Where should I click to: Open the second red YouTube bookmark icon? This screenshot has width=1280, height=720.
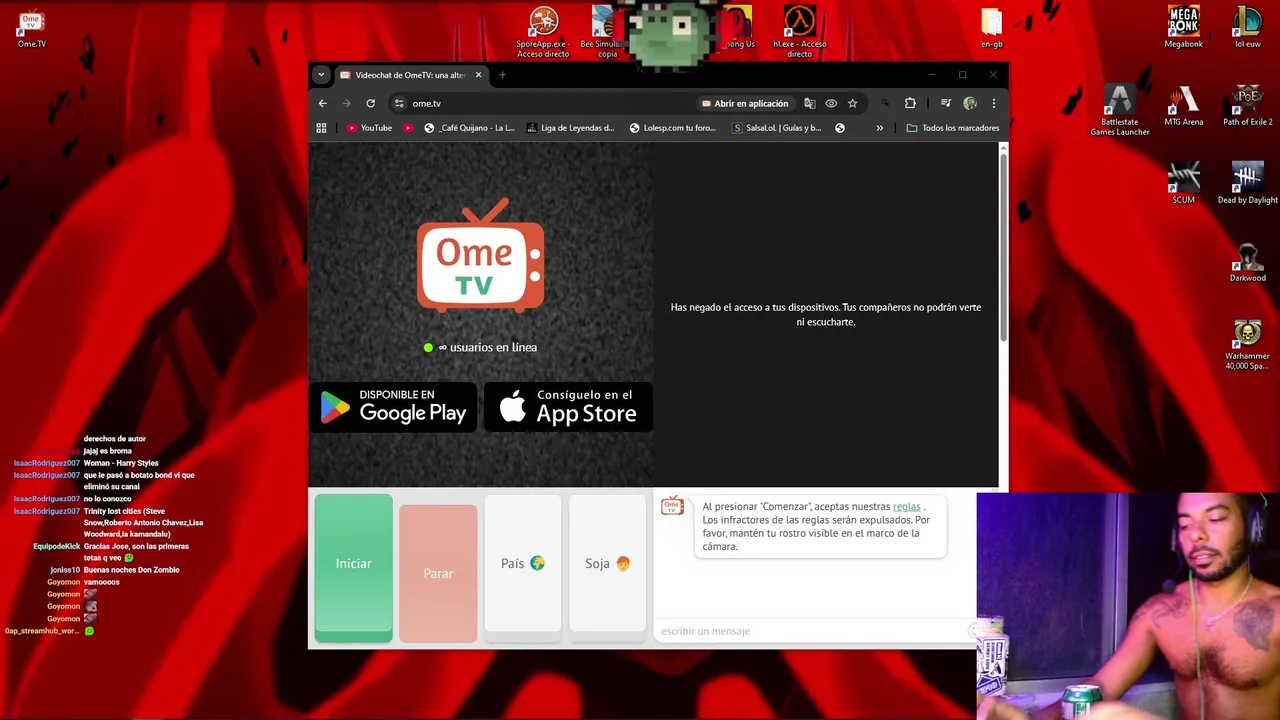pyautogui.click(x=408, y=128)
